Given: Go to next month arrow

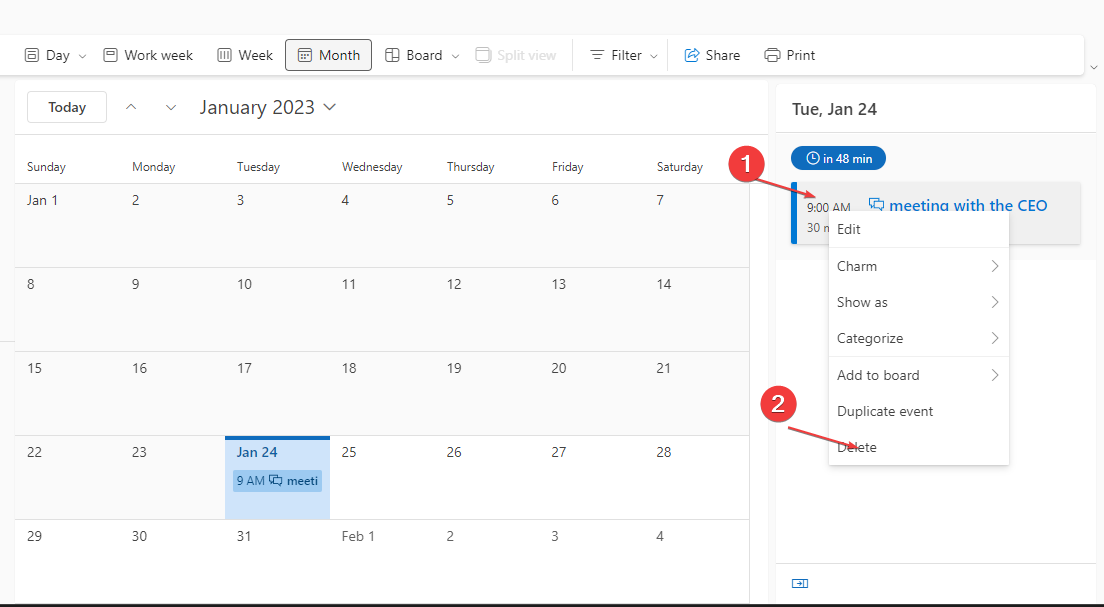Looking at the screenshot, I should (x=171, y=107).
